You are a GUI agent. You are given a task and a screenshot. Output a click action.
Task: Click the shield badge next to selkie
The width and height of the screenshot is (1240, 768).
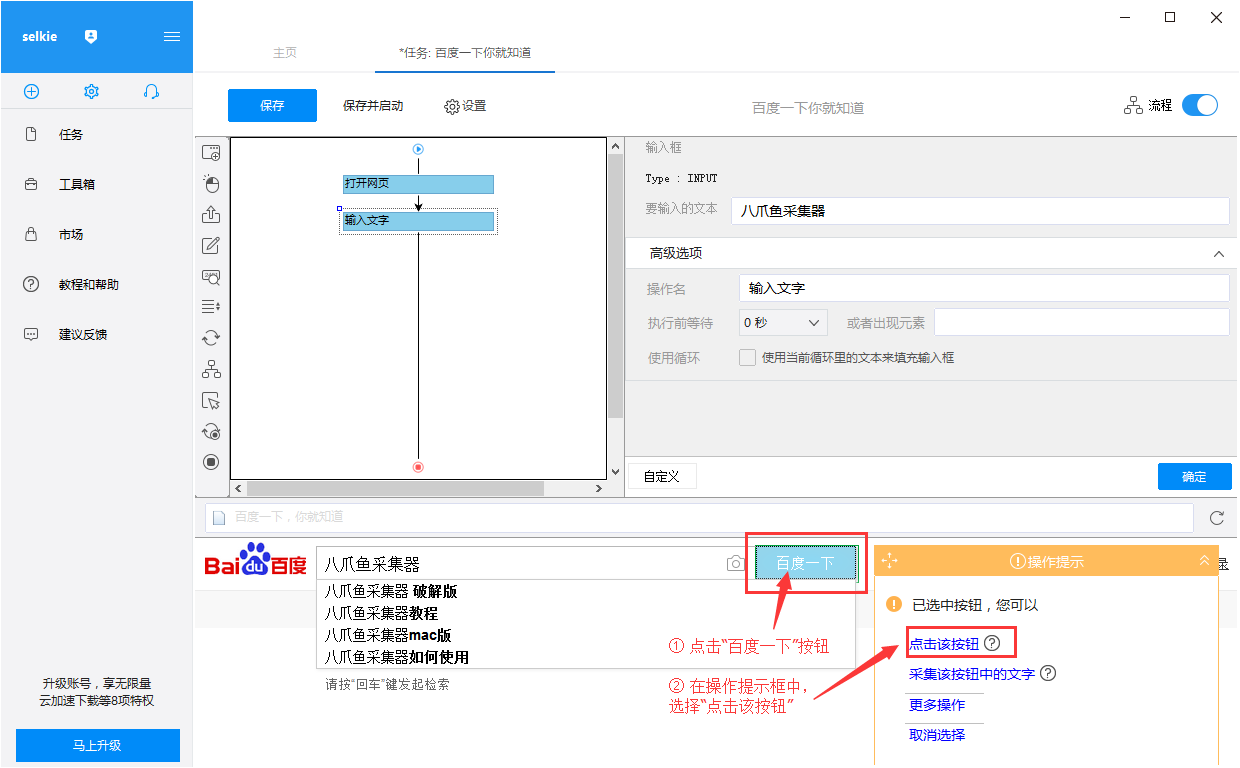(91, 36)
